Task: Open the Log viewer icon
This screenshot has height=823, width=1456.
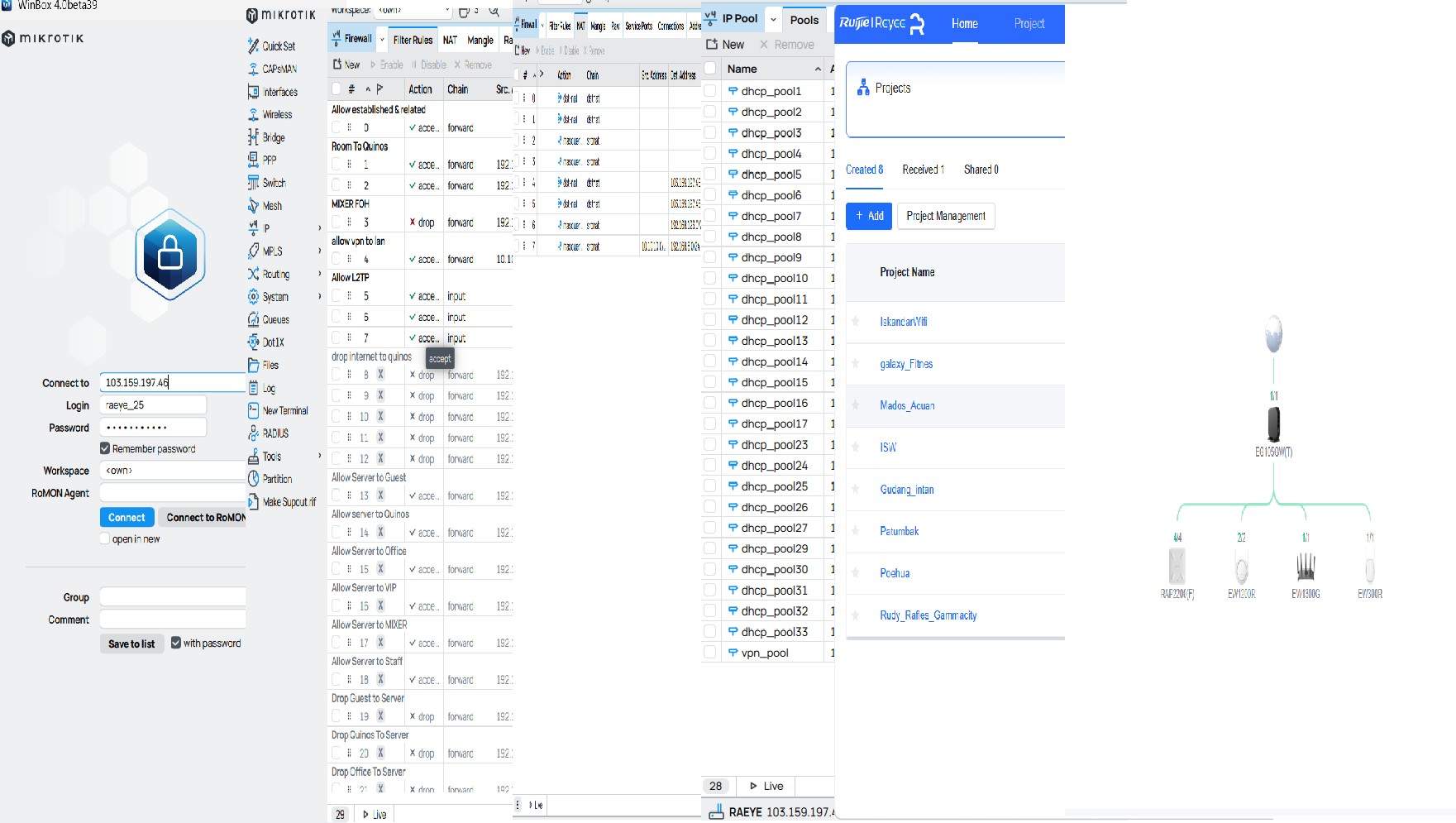Action: pyautogui.click(x=266, y=388)
